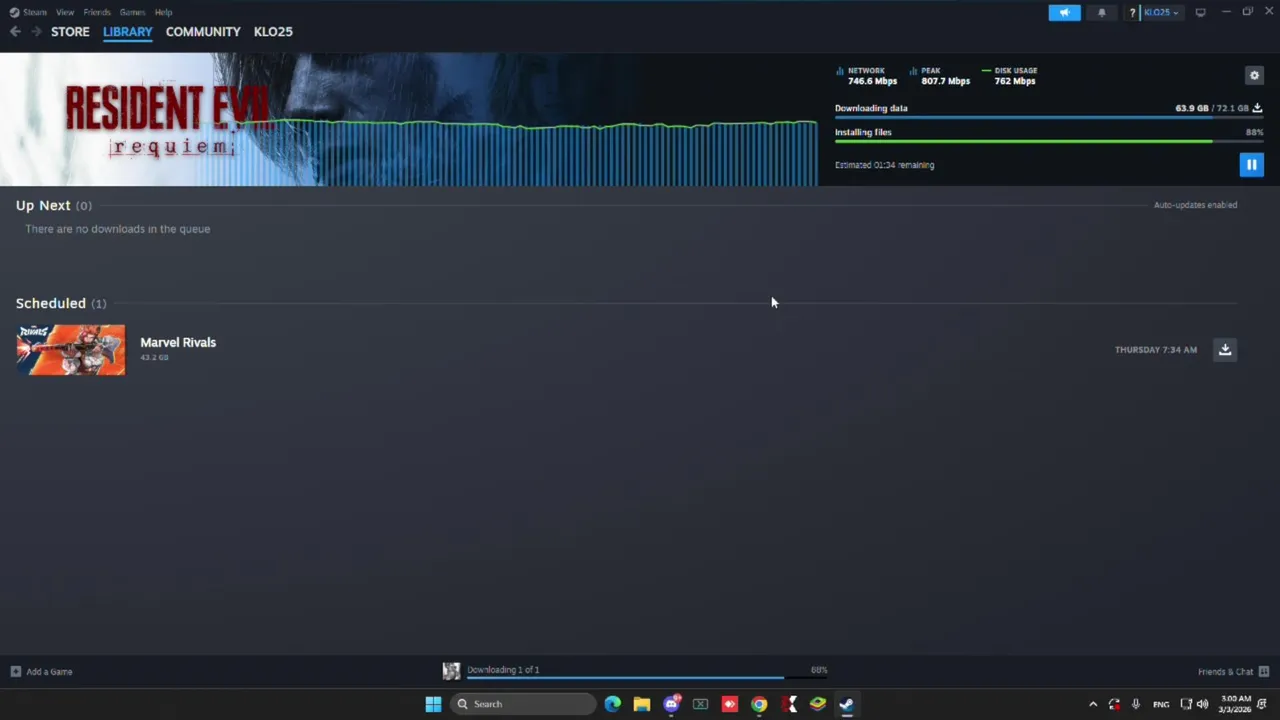
Task: Click the microphone tray icon
Action: [x=1135, y=704]
